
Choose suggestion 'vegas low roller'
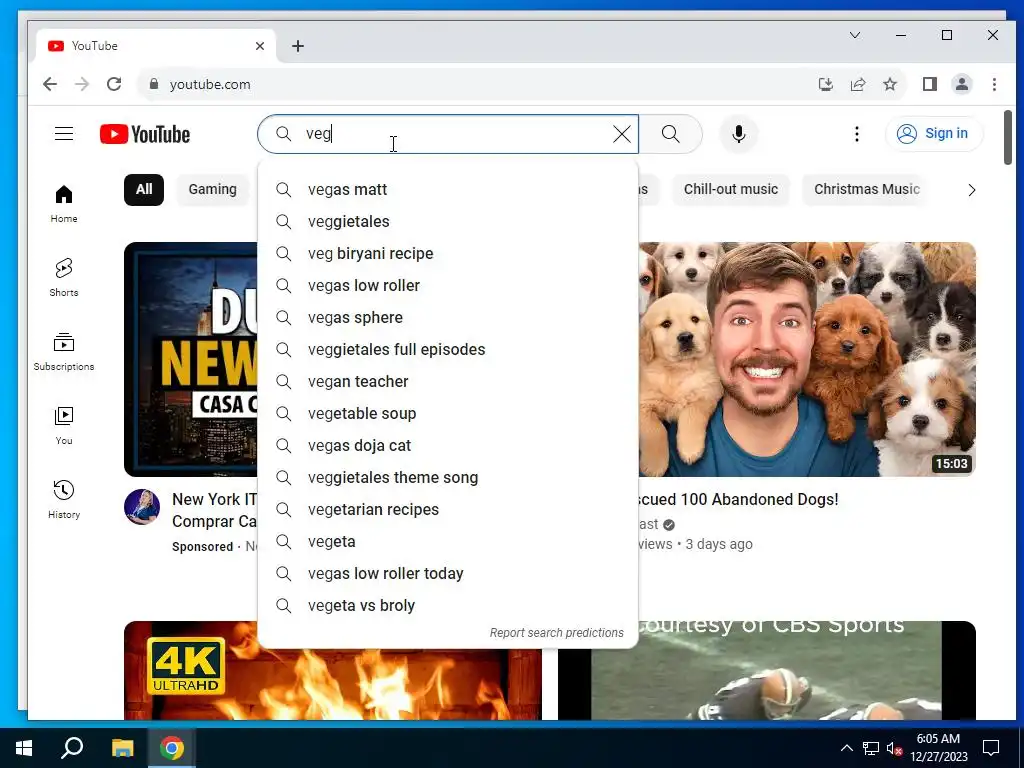tap(448, 285)
